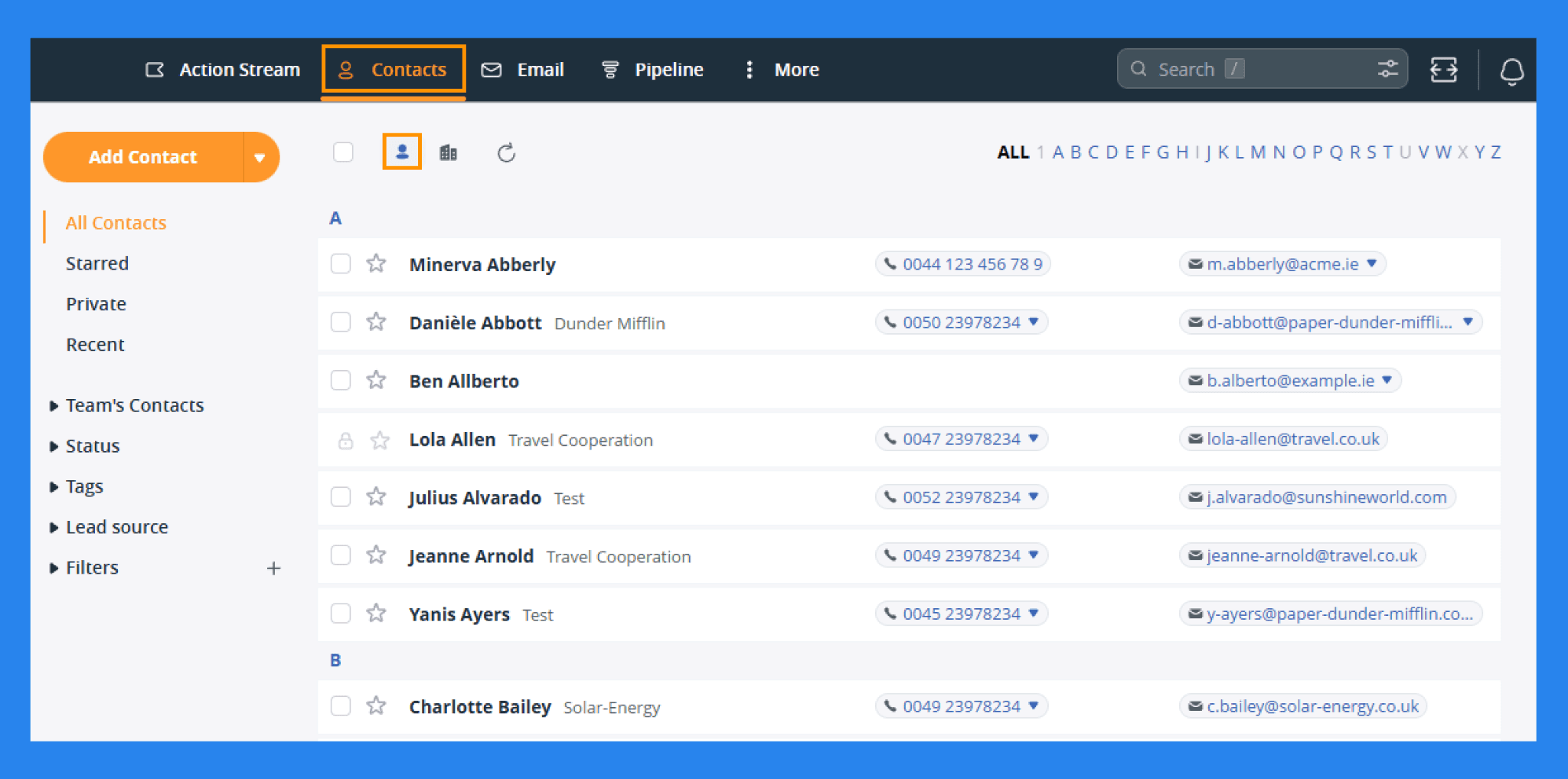The image size is (1568, 779).
Task: Open Action Stream tab
Action: point(223,70)
